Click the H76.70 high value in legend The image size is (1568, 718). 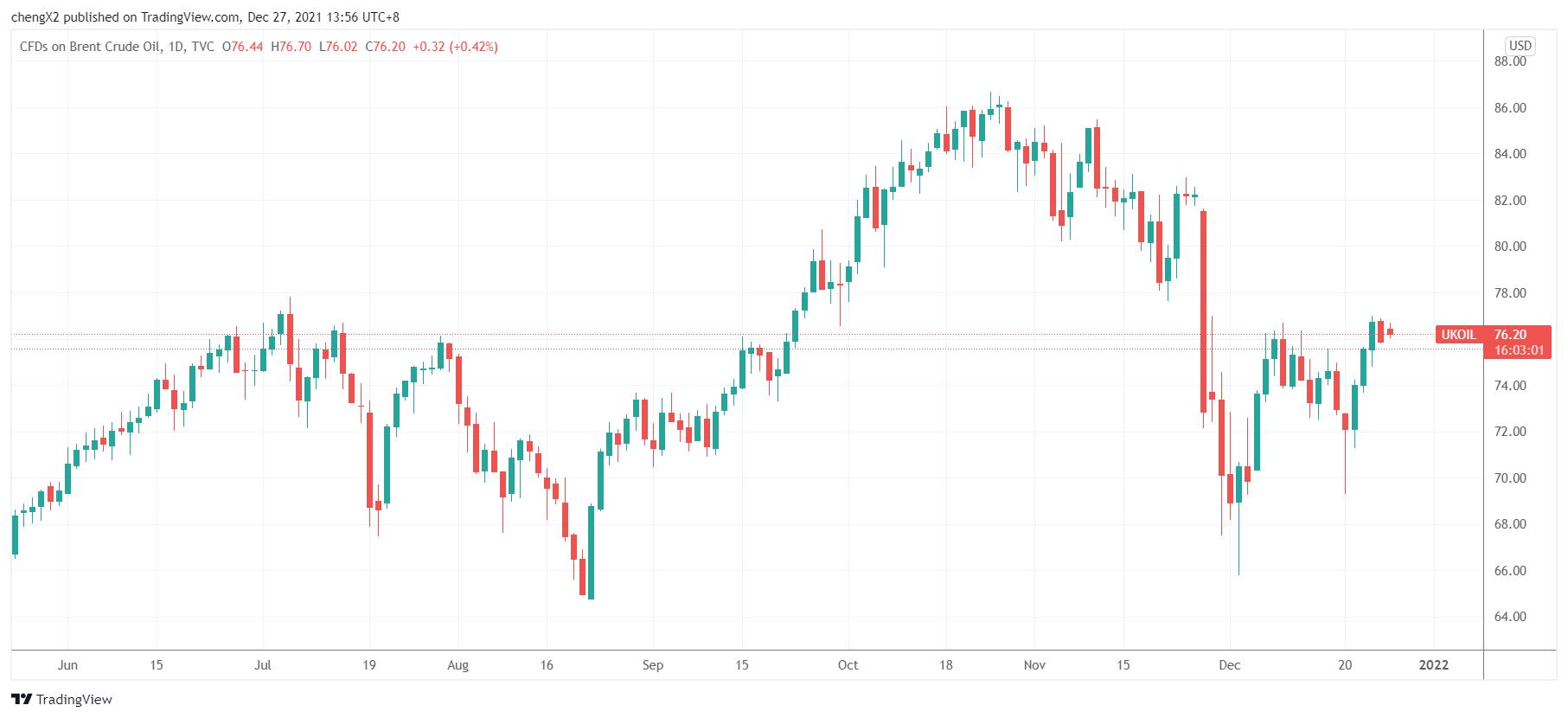(x=291, y=47)
